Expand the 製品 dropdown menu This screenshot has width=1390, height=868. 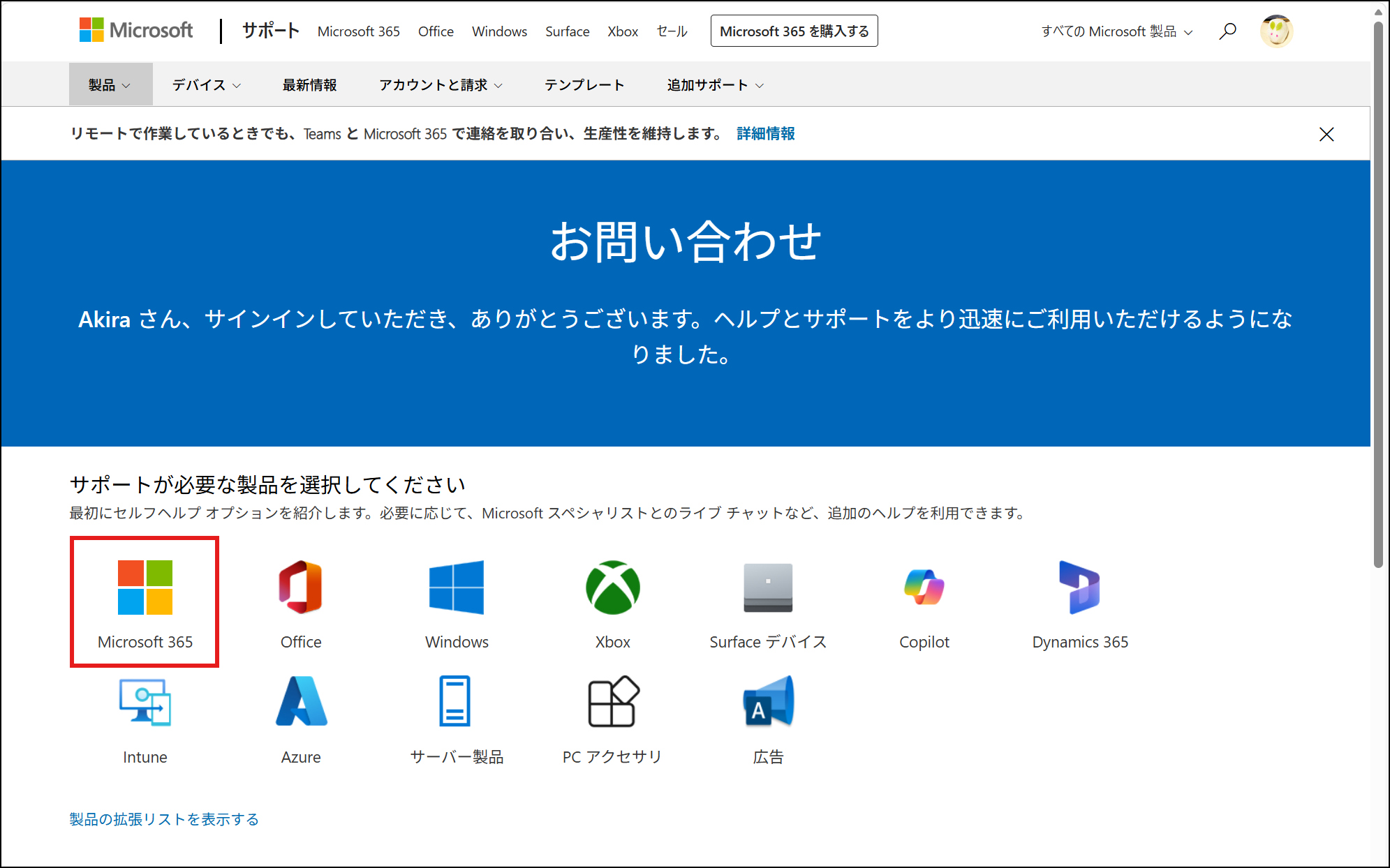click(110, 84)
